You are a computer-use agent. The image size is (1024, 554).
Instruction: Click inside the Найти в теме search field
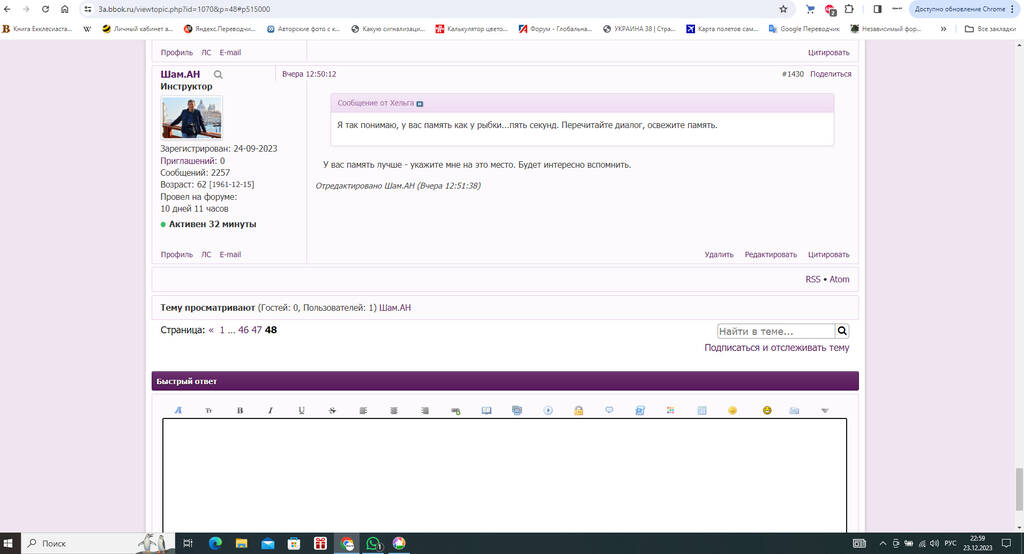point(776,331)
